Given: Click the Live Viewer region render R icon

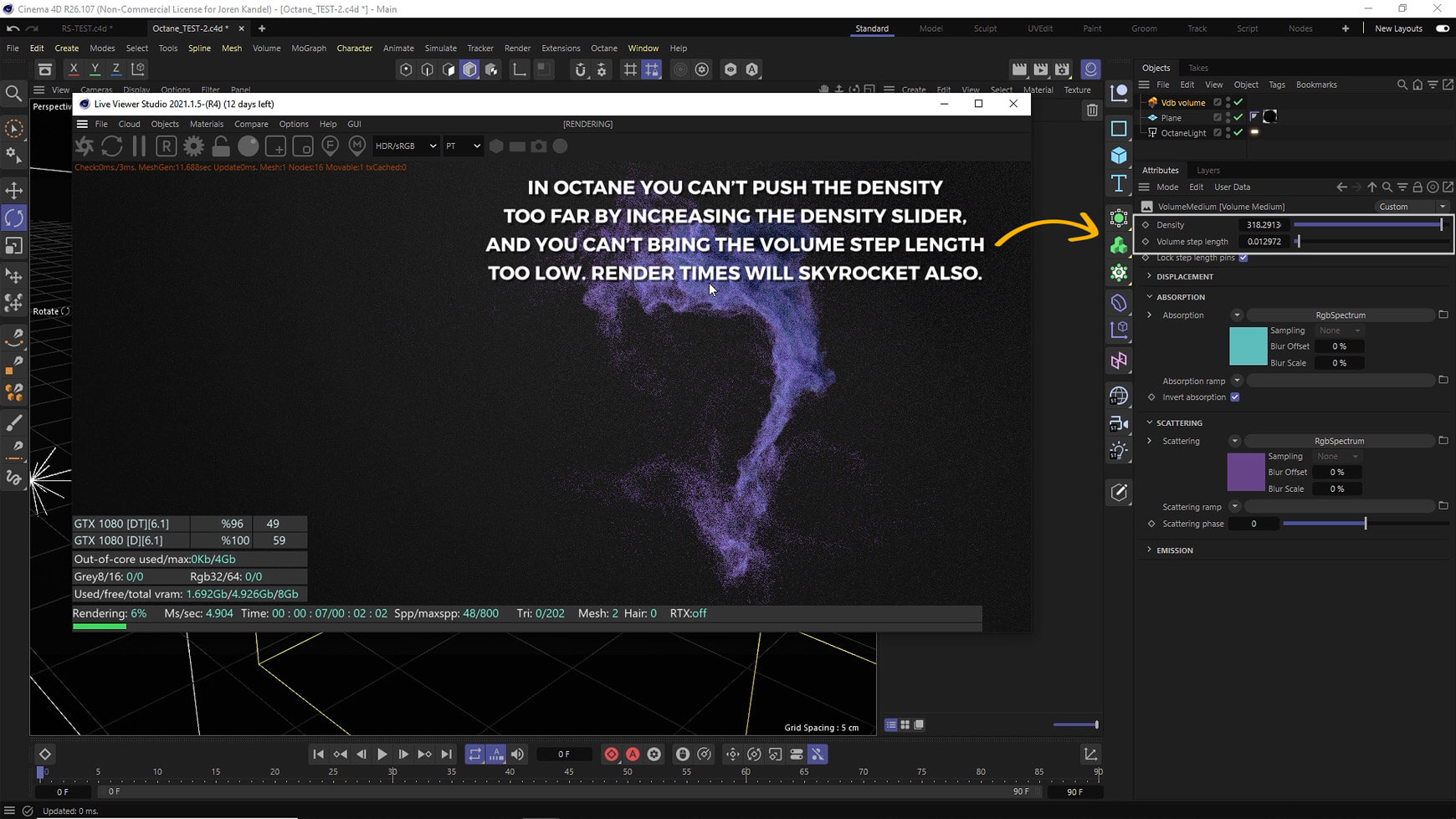Looking at the screenshot, I should pyautogui.click(x=167, y=146).
